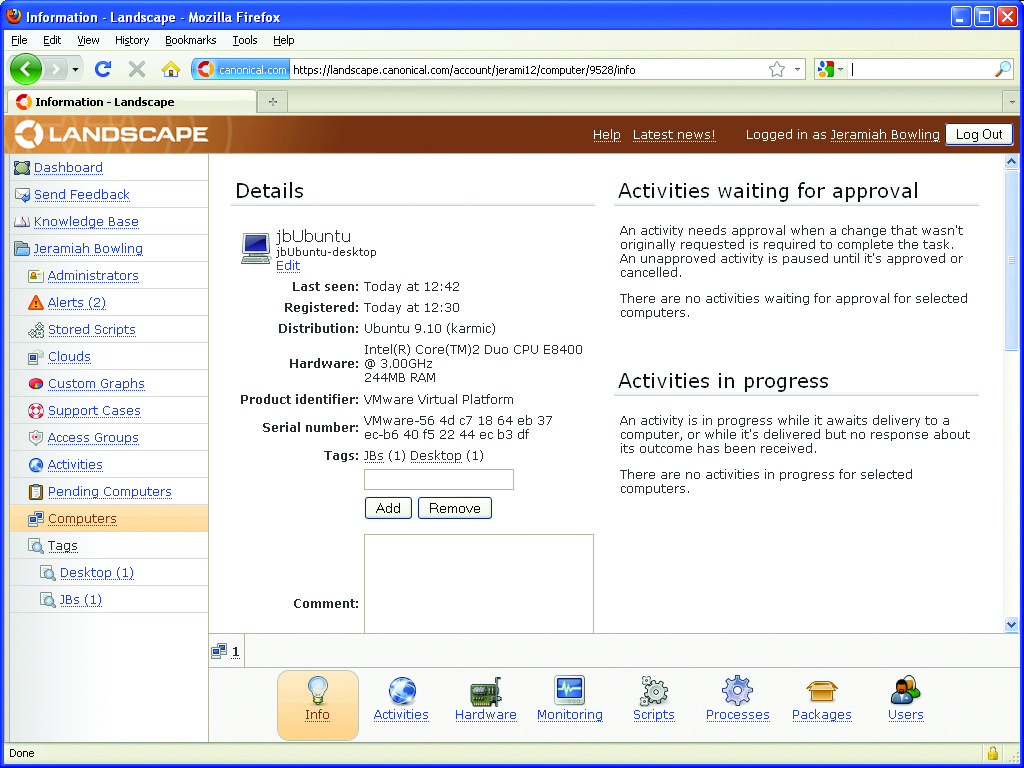Open the Bookmarks menu

tap(190, 40)
